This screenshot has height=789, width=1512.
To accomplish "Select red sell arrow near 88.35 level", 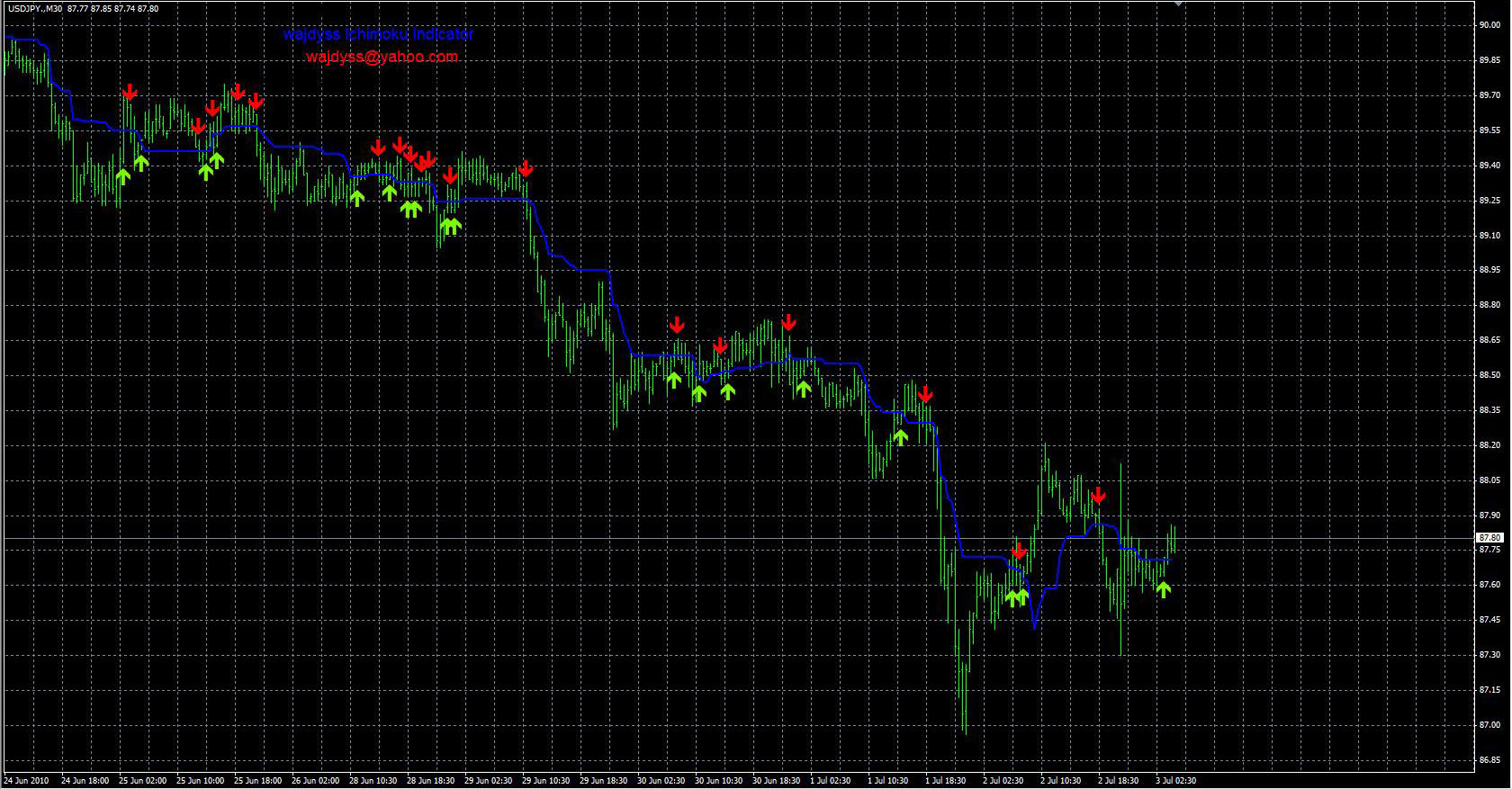I will [x=925, y=394].
